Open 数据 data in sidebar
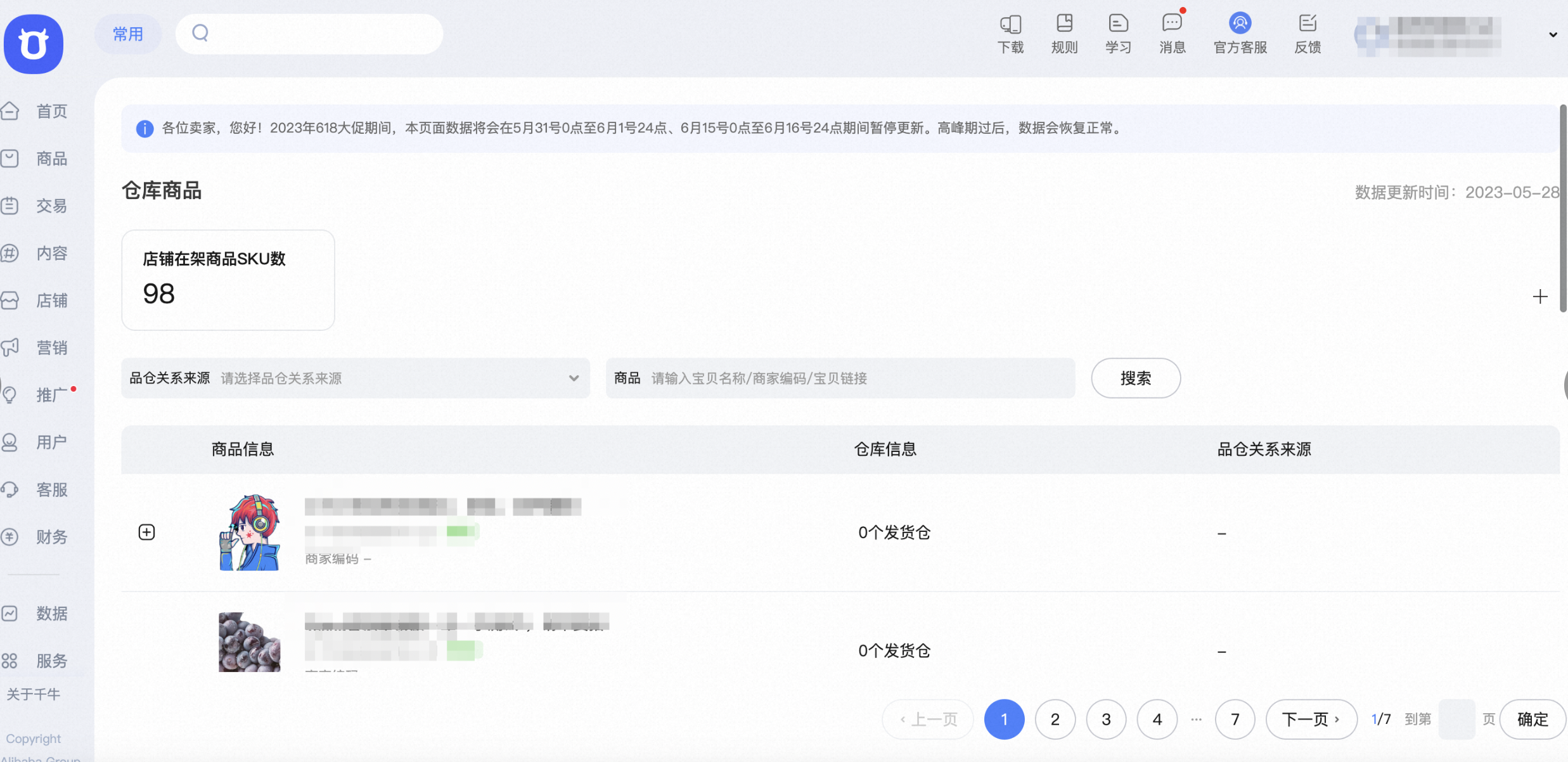The width and height of the screenshot is (1568, 762). point(35,614)
